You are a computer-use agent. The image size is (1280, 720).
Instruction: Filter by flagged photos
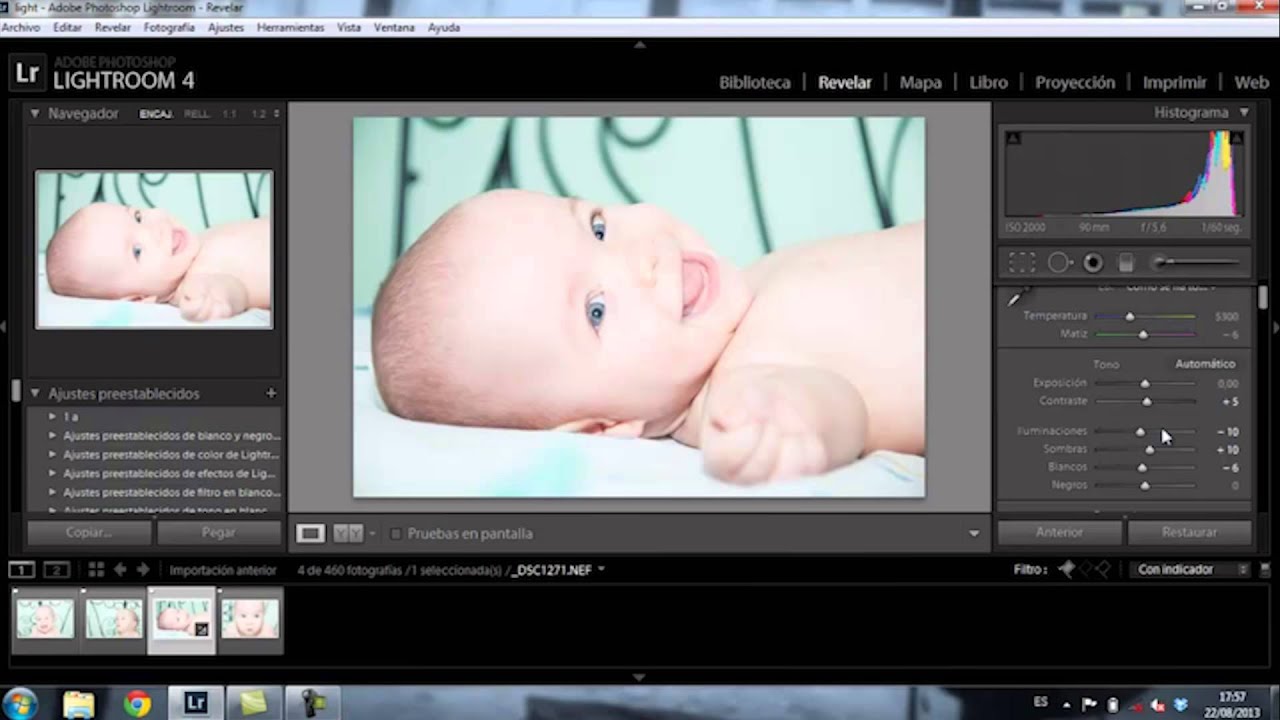[x=1067, y=569]
